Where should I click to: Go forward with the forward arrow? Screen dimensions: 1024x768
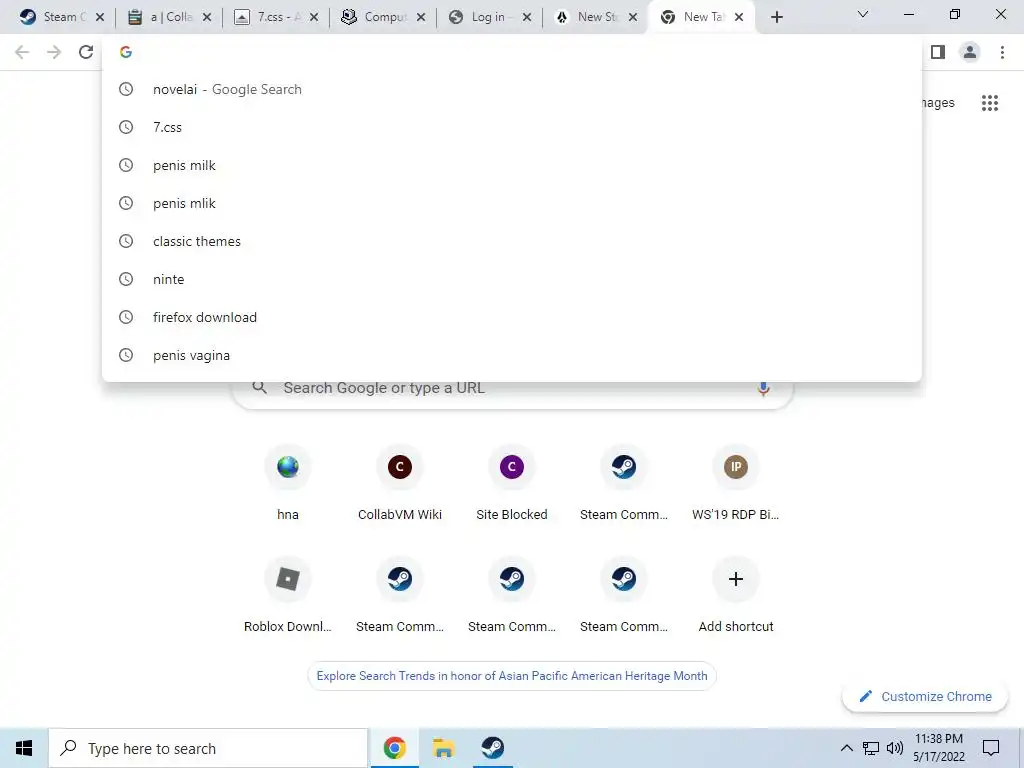tap(54, 52)
